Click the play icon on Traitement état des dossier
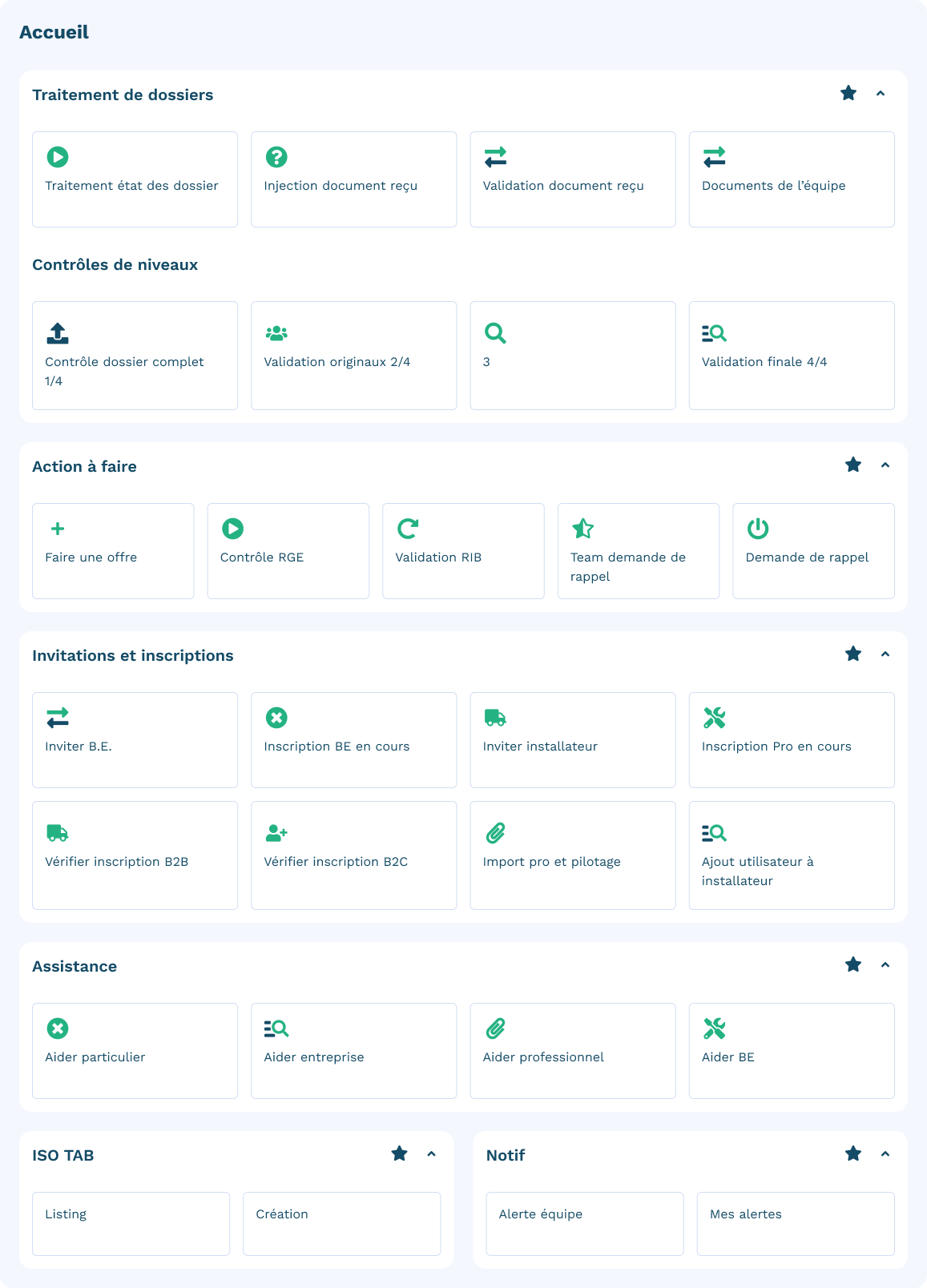927x1288 pixels. pyautogui.click(x=58, y=157)
